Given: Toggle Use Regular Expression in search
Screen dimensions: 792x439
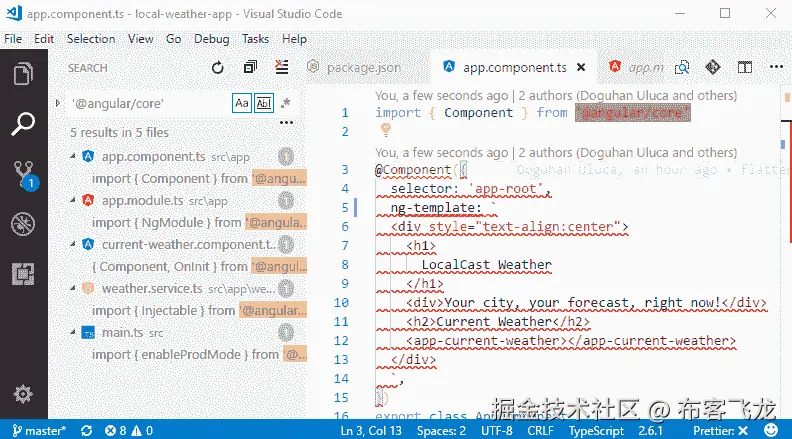Looking at the screenshot, I should [x=285, y=103].
